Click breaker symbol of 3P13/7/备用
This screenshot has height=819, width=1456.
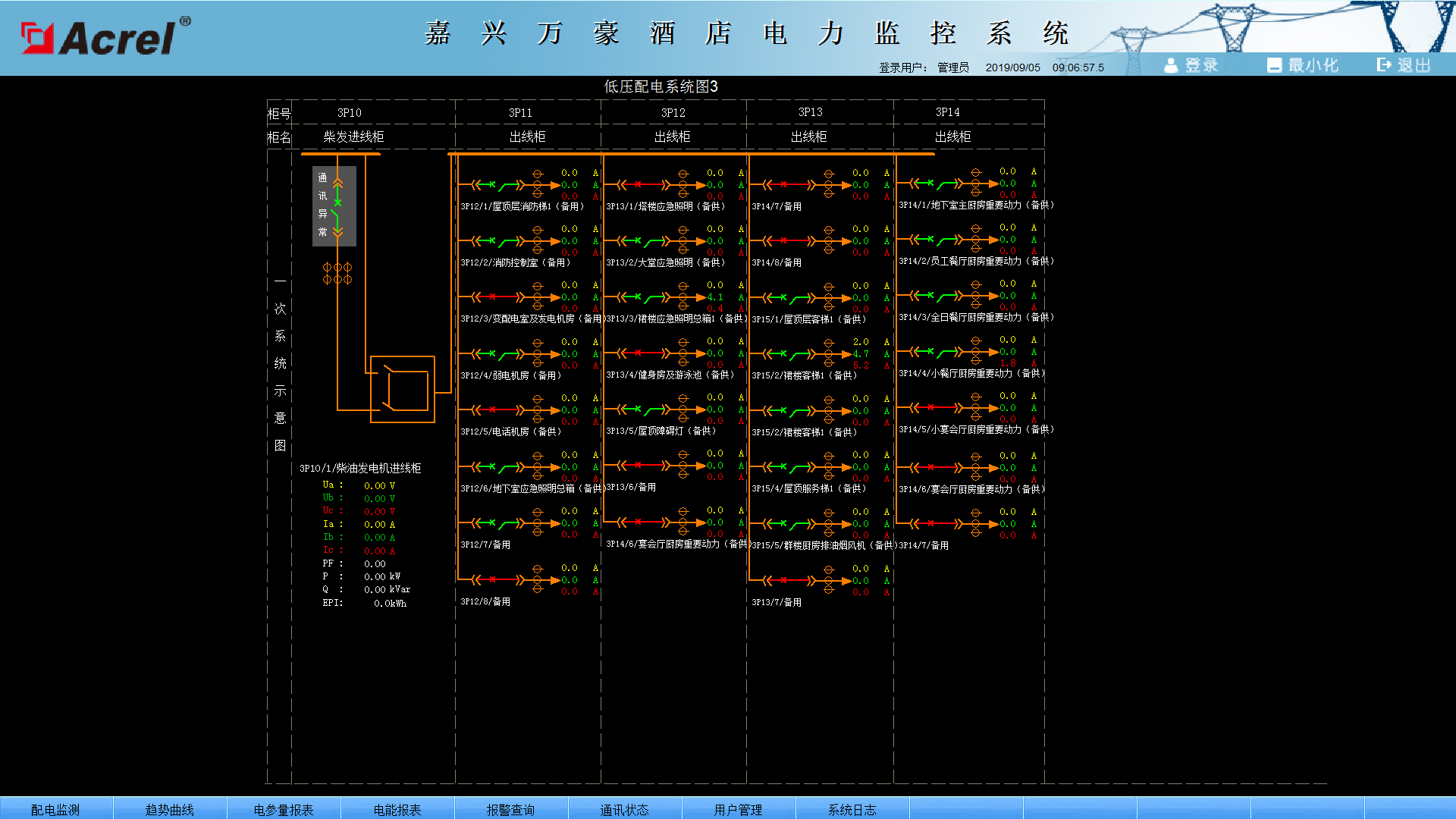click(x=789, y=580)
